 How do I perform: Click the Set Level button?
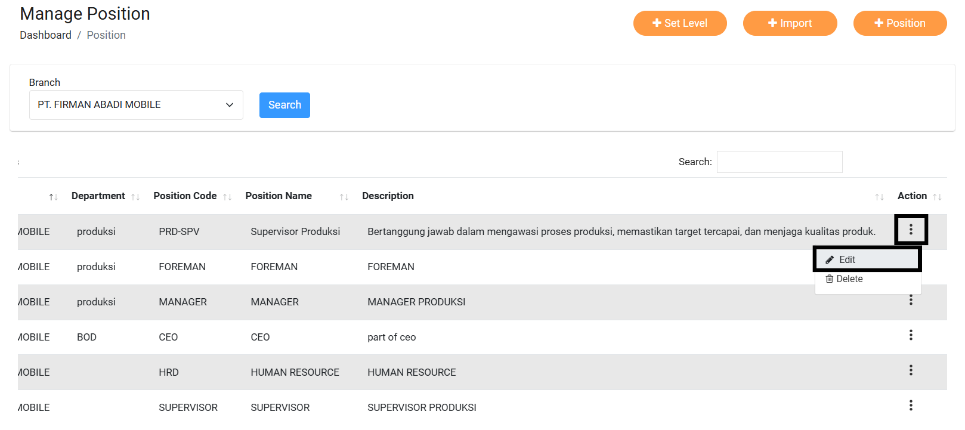click(x=680, y=23)
